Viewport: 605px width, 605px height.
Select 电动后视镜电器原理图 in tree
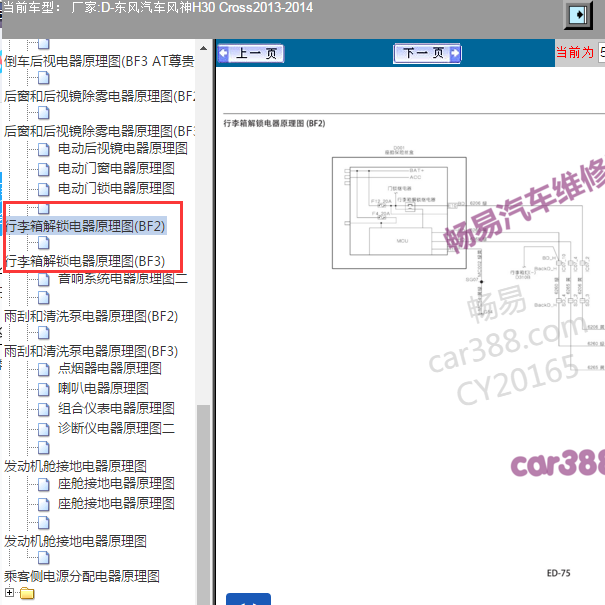click(x=123, y=149)
